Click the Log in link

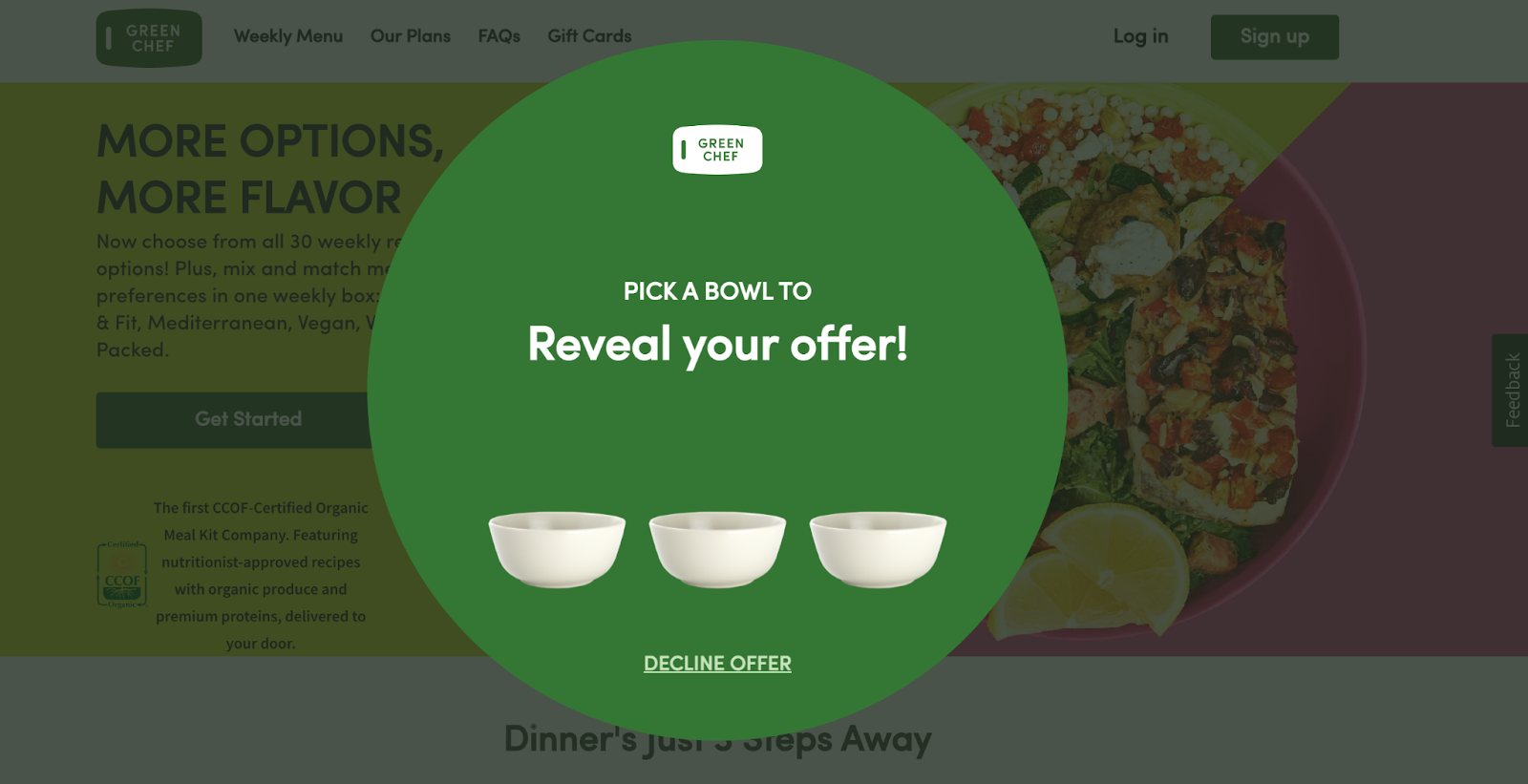coord(1140,36)
